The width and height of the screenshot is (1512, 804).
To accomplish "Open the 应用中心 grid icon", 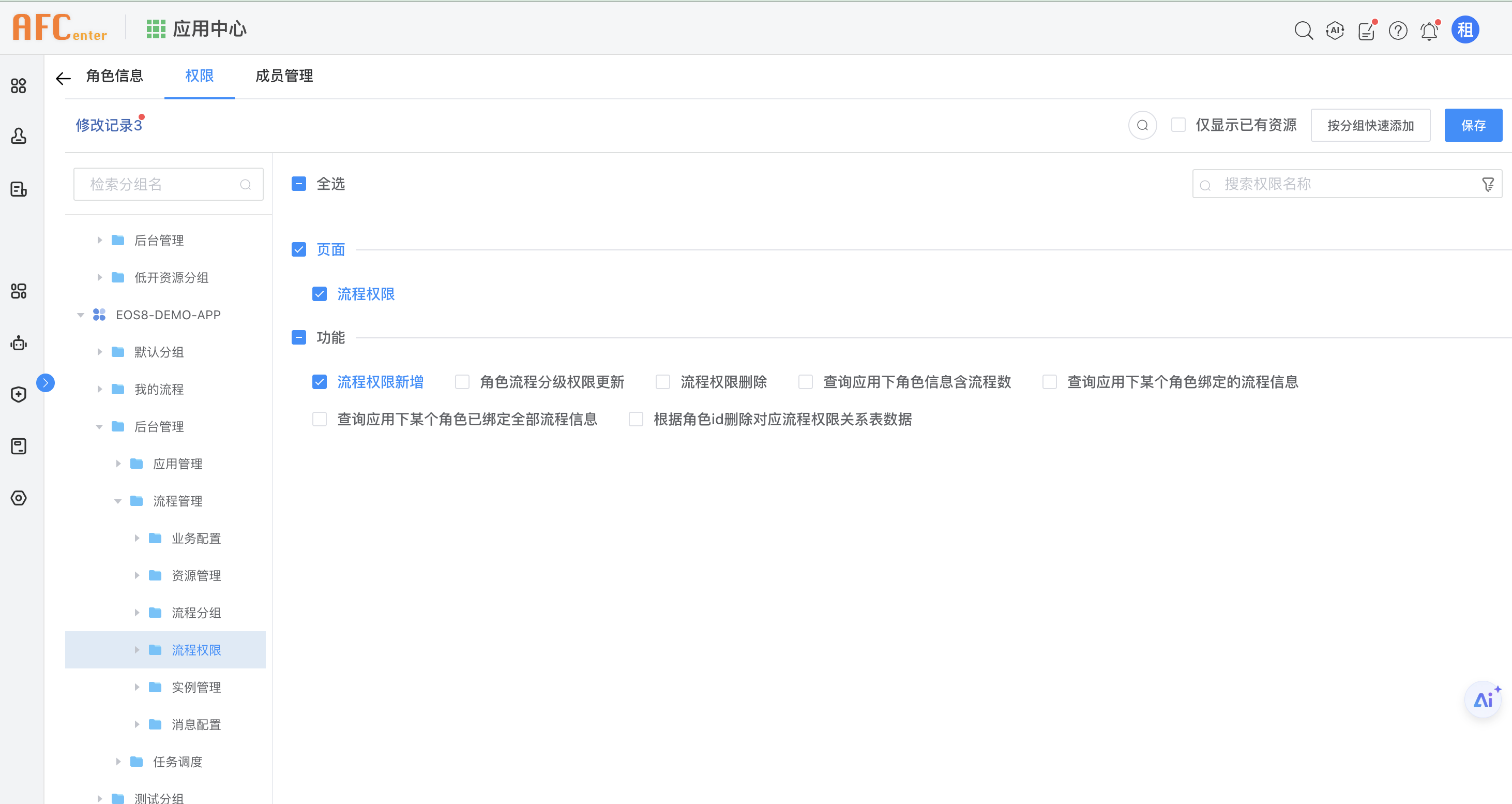I will pyautogui.click(x=156, y=29).
